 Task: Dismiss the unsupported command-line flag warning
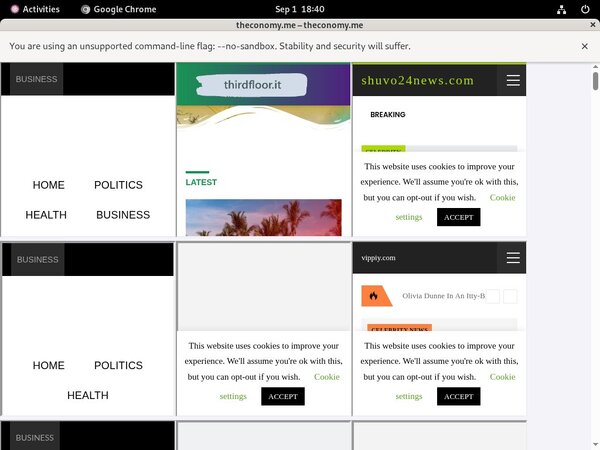585,46
